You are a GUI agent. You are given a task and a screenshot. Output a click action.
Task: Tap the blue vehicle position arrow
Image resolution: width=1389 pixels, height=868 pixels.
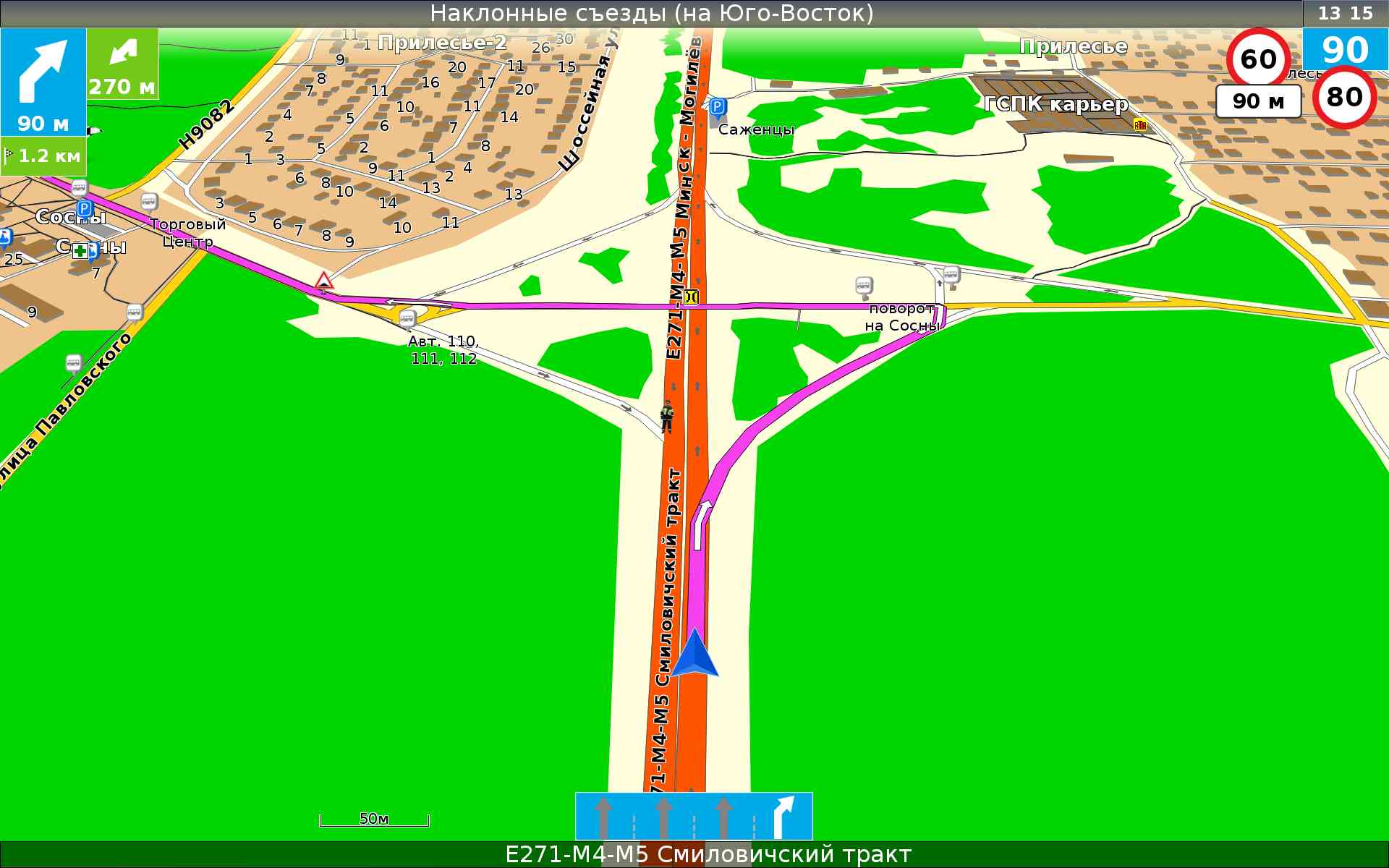point(694,654)
